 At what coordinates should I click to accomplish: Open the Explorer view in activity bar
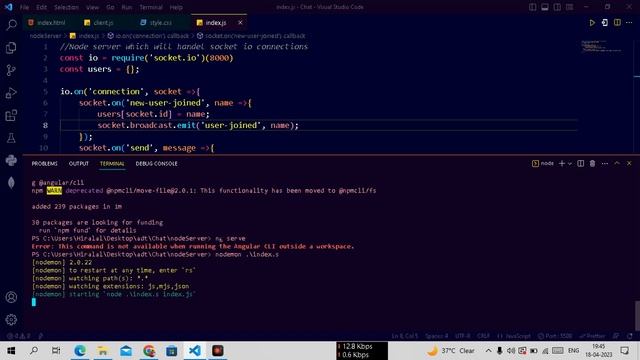point(11,48)
